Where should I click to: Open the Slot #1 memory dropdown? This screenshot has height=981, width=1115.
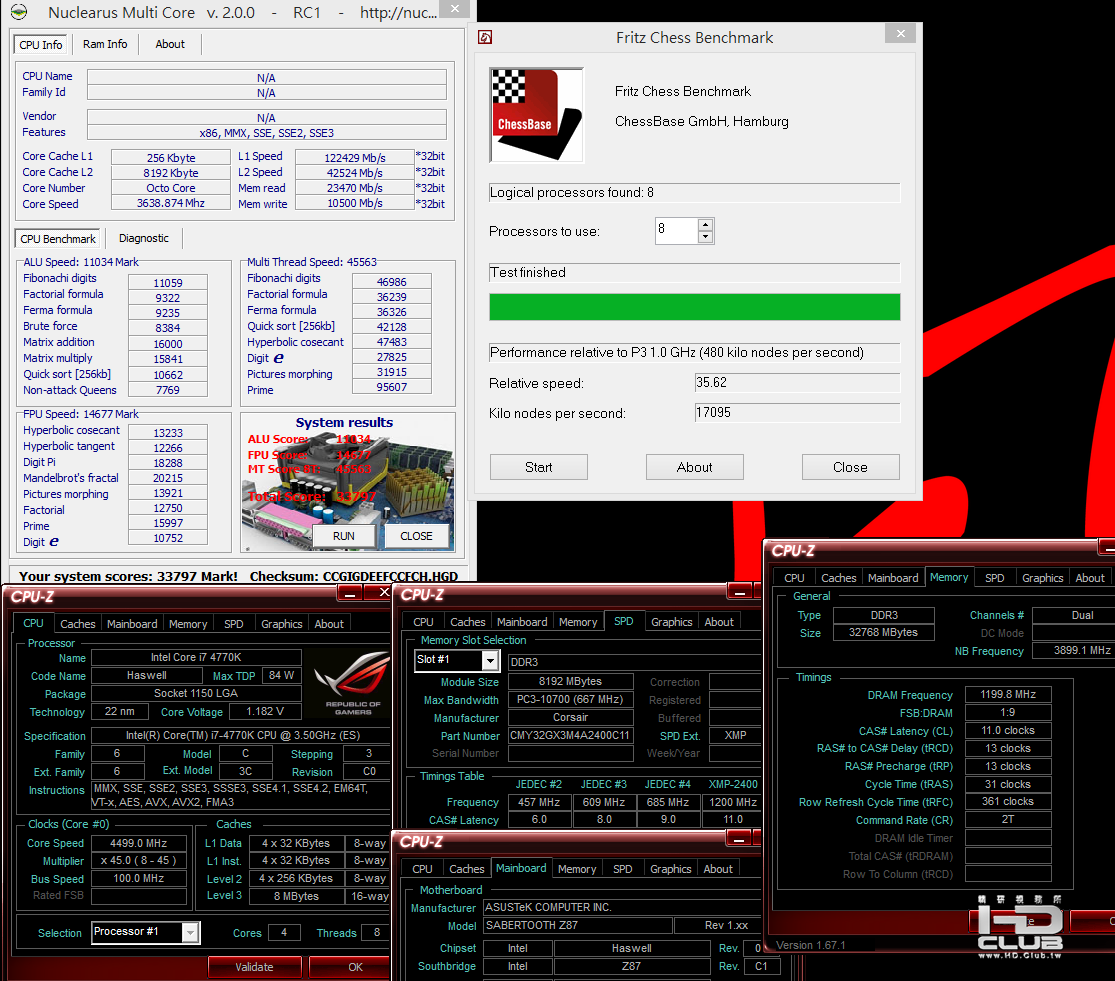pos(490,660)
